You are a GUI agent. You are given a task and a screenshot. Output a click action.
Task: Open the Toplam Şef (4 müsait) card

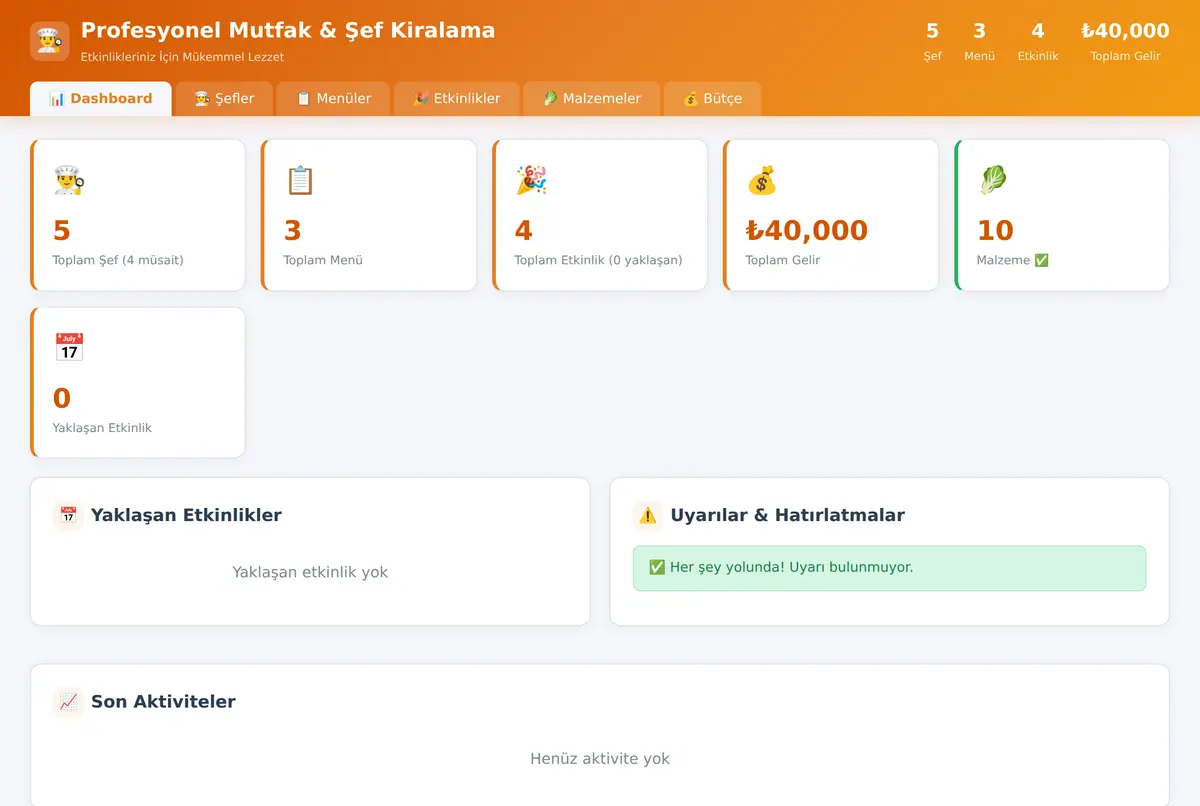(138, 215)
